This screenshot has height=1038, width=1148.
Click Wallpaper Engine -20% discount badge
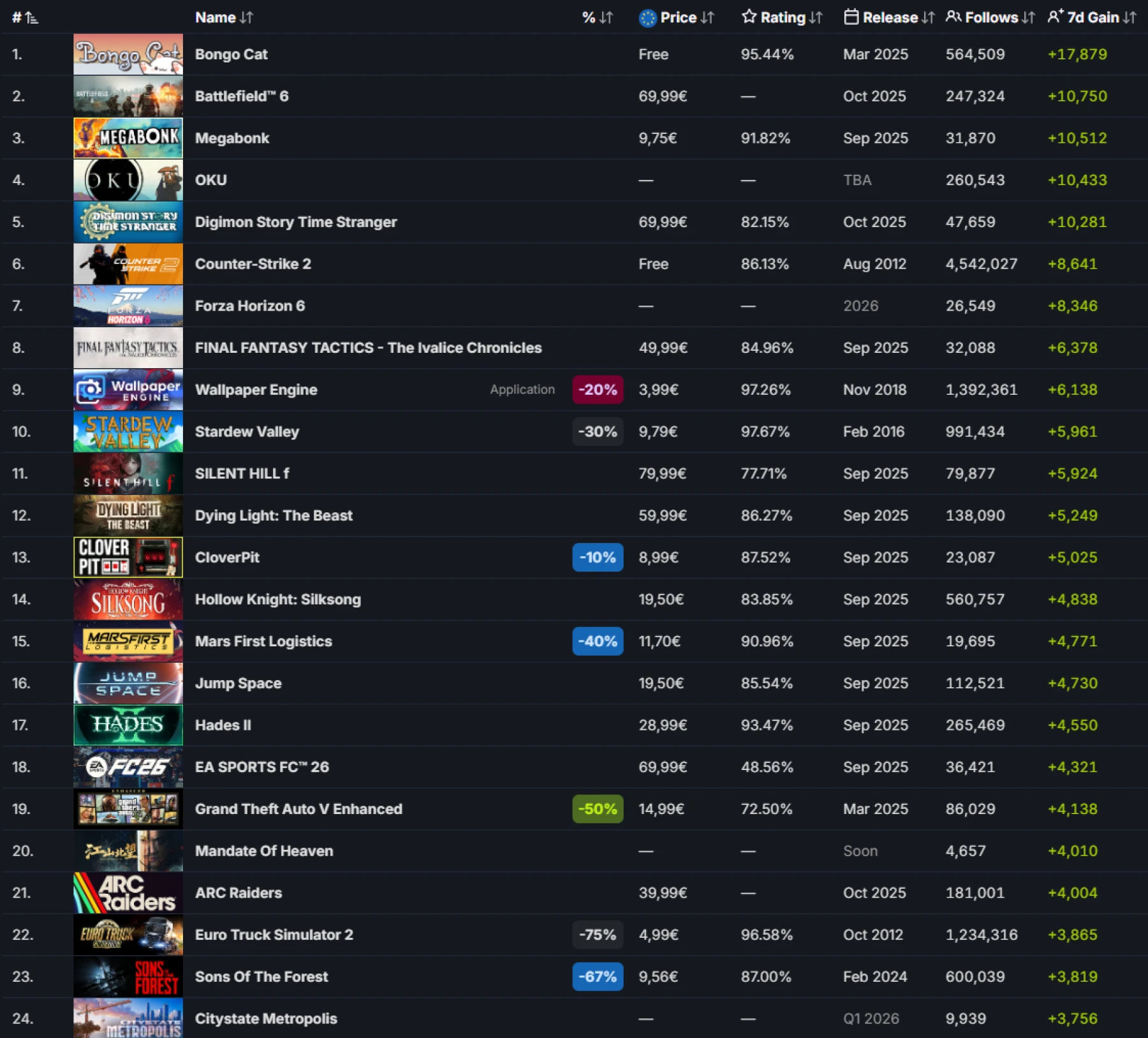pyautogui.click(x=598, y=390)
